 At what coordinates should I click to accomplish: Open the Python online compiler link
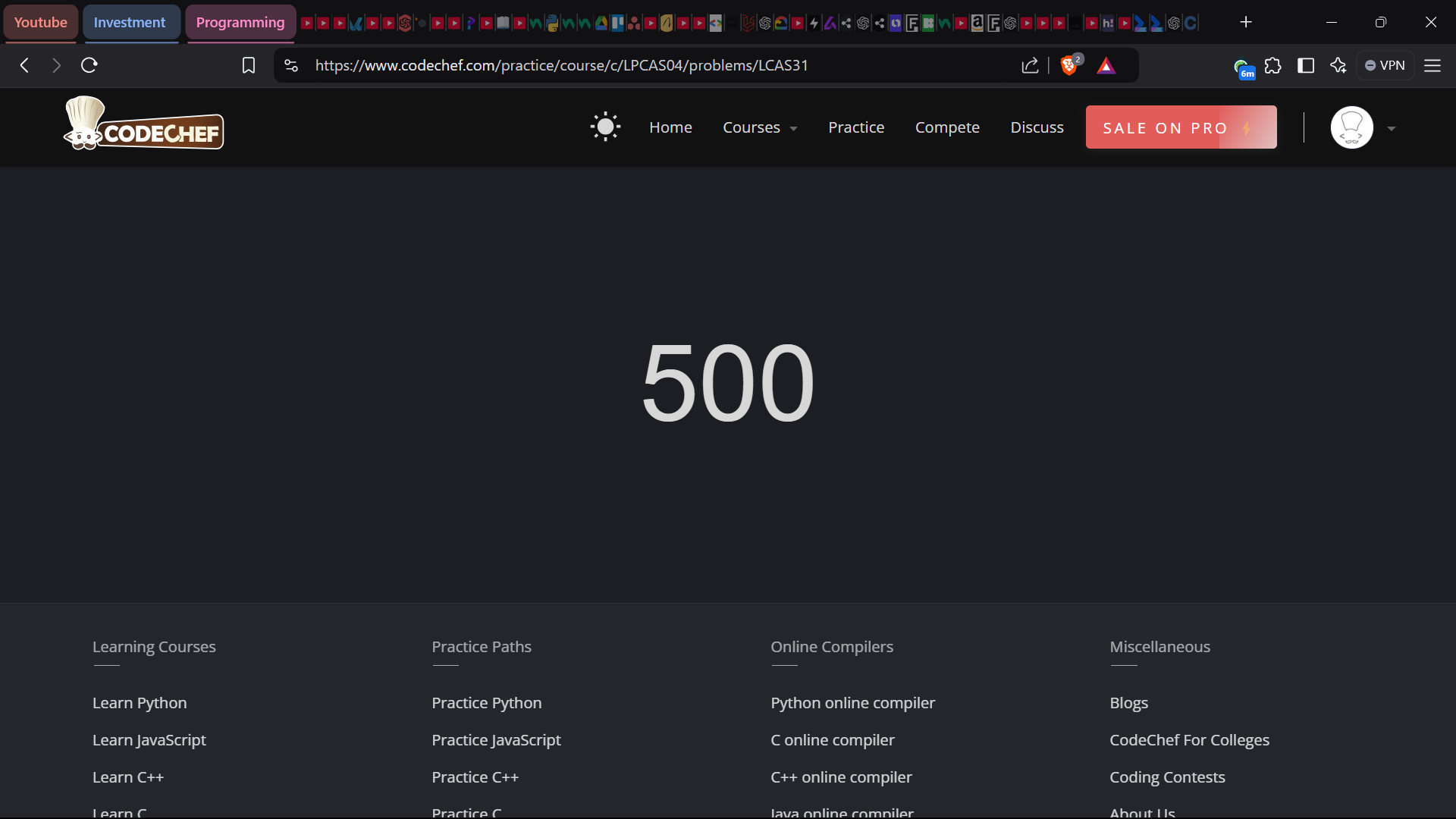pos(852,703)
